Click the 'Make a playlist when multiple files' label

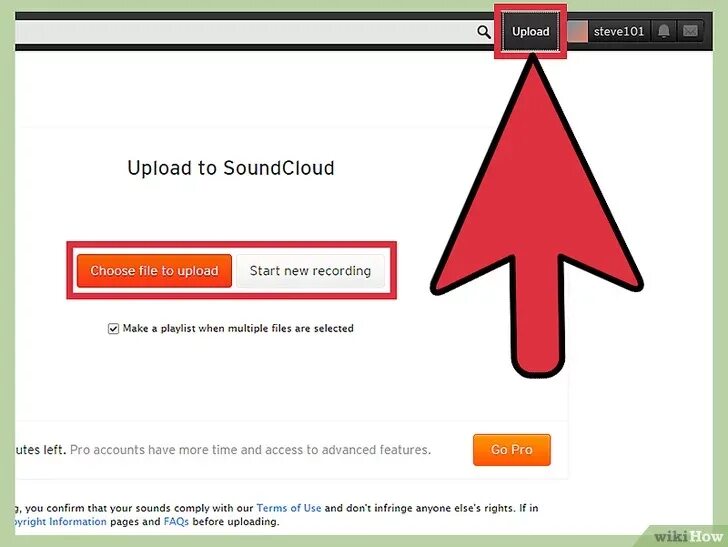[238, 328]
